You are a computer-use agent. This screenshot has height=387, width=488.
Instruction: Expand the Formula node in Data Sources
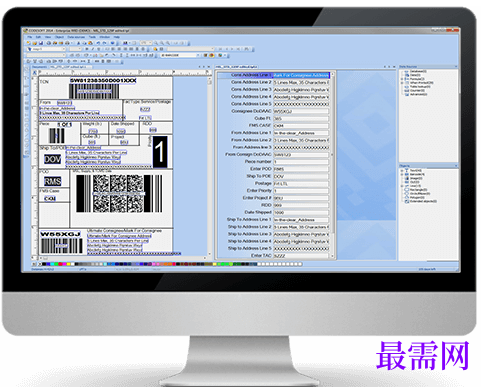(x=402, y=79)
